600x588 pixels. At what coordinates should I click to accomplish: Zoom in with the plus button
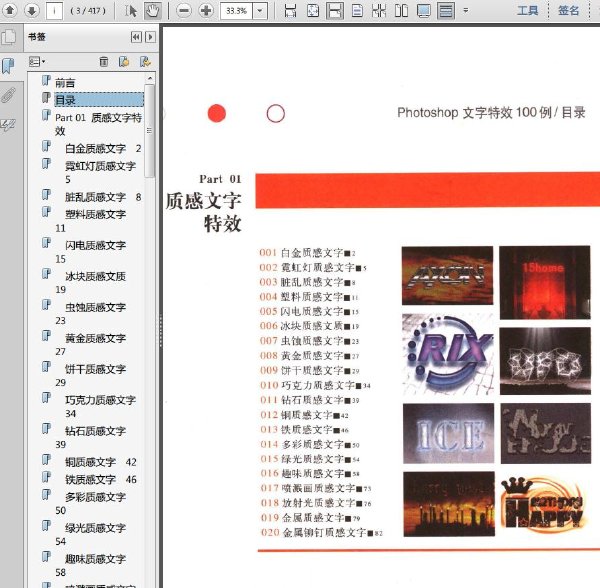206,11
